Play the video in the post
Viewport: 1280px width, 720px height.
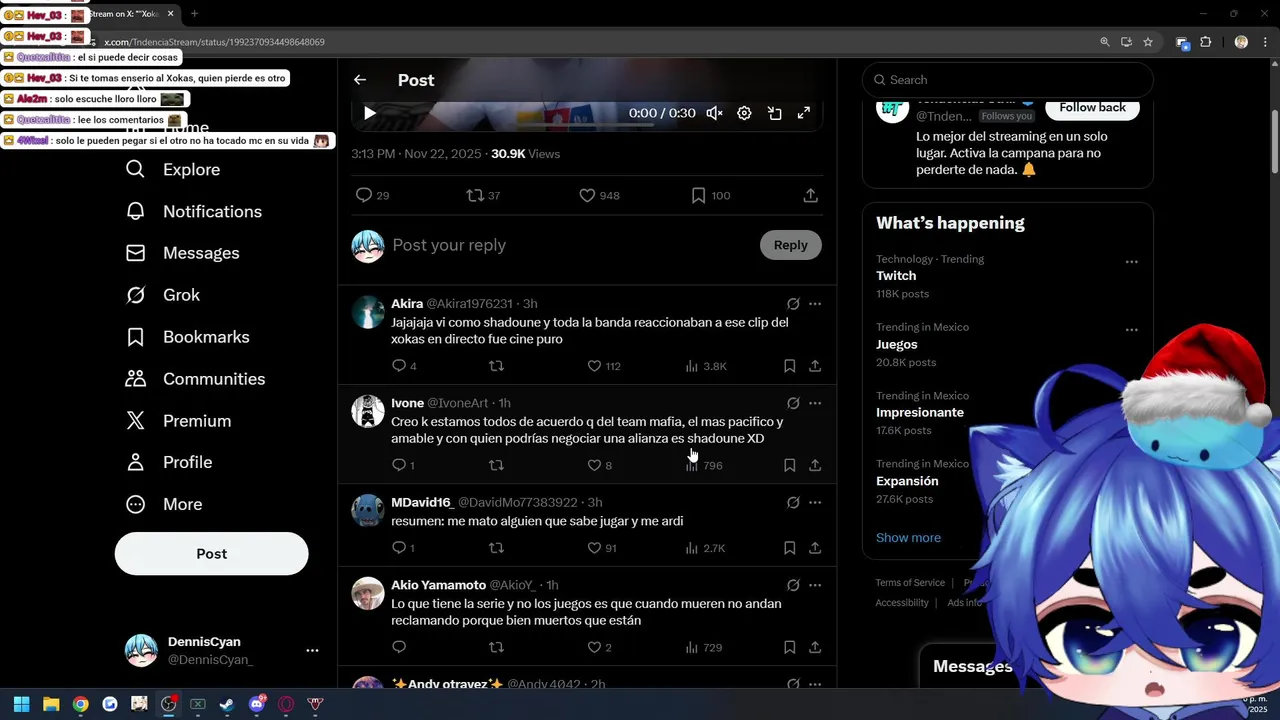click(369, 113)
